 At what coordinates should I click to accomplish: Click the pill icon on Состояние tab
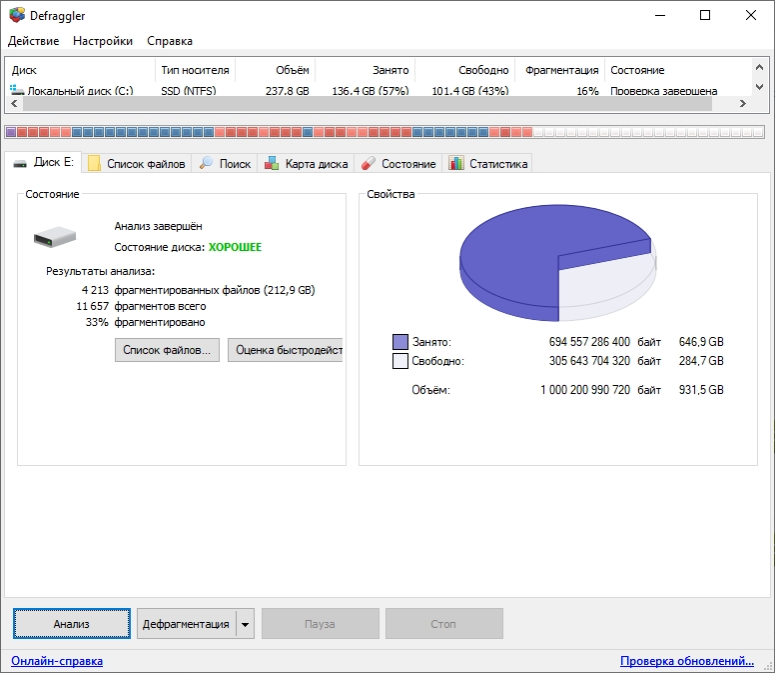(x=368, y=164)
